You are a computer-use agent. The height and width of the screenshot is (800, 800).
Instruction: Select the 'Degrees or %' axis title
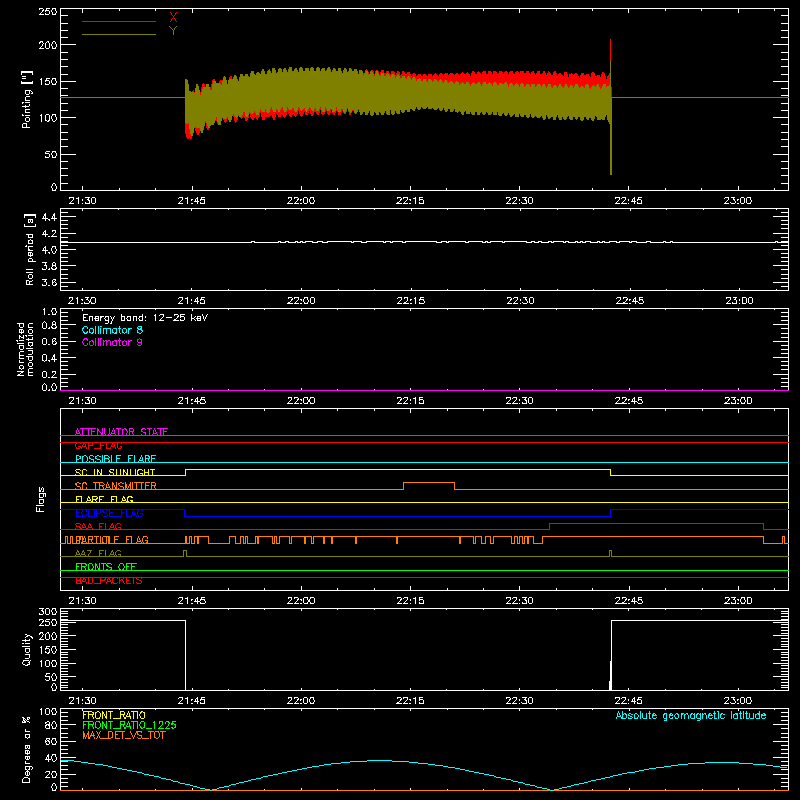coord(26,749)
